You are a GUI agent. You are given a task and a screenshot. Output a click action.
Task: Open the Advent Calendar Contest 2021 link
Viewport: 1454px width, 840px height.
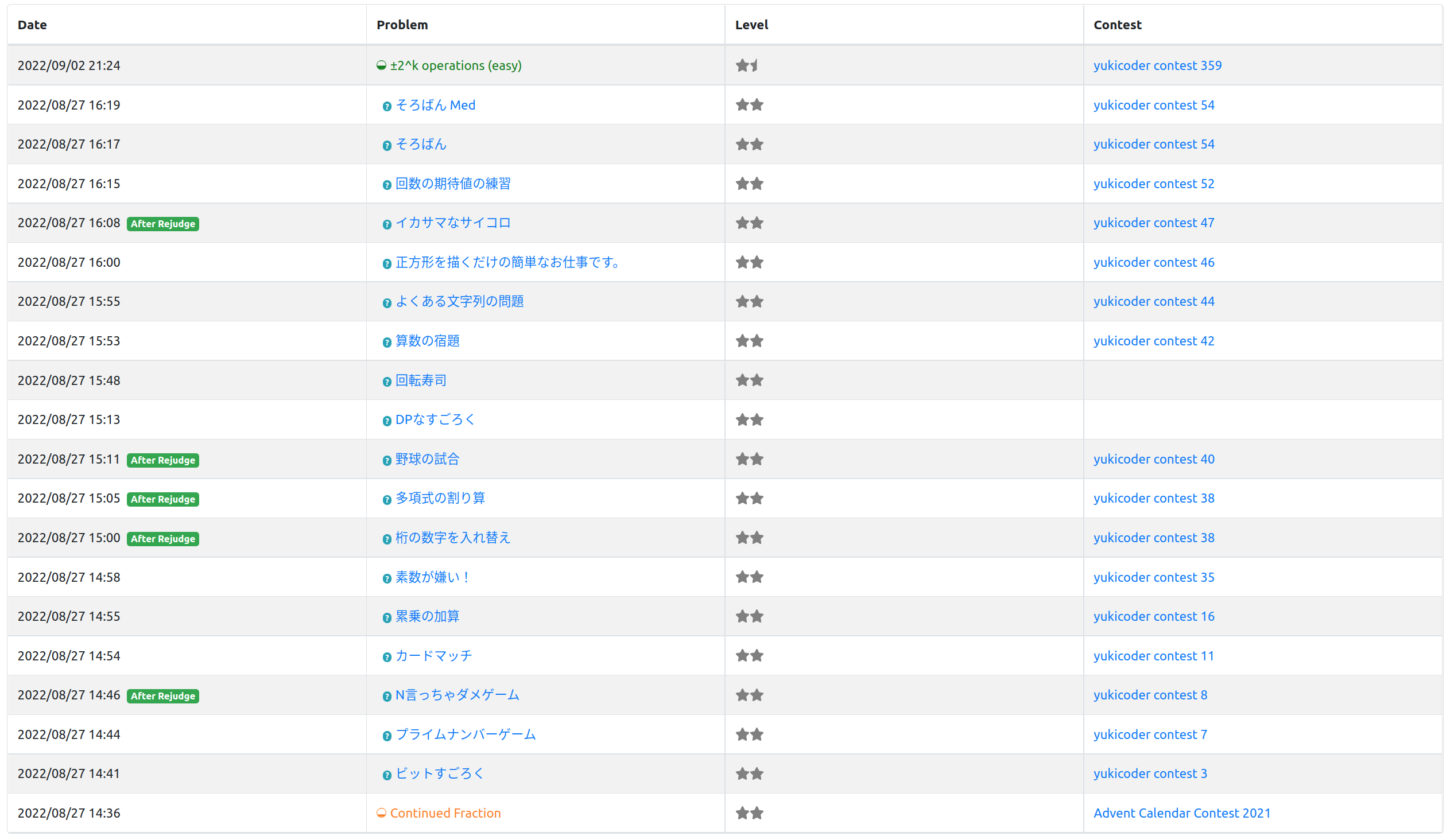point(1182,813)
